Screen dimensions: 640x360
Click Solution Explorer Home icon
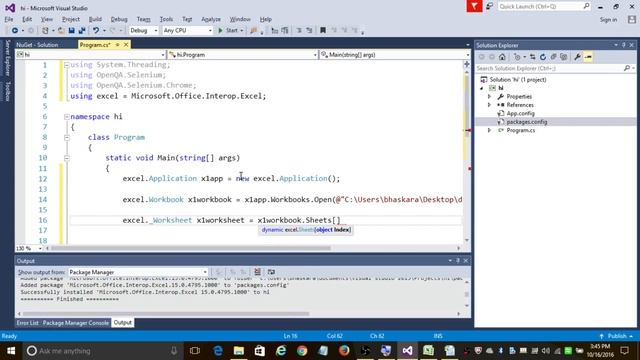click(x=502, y=57)
